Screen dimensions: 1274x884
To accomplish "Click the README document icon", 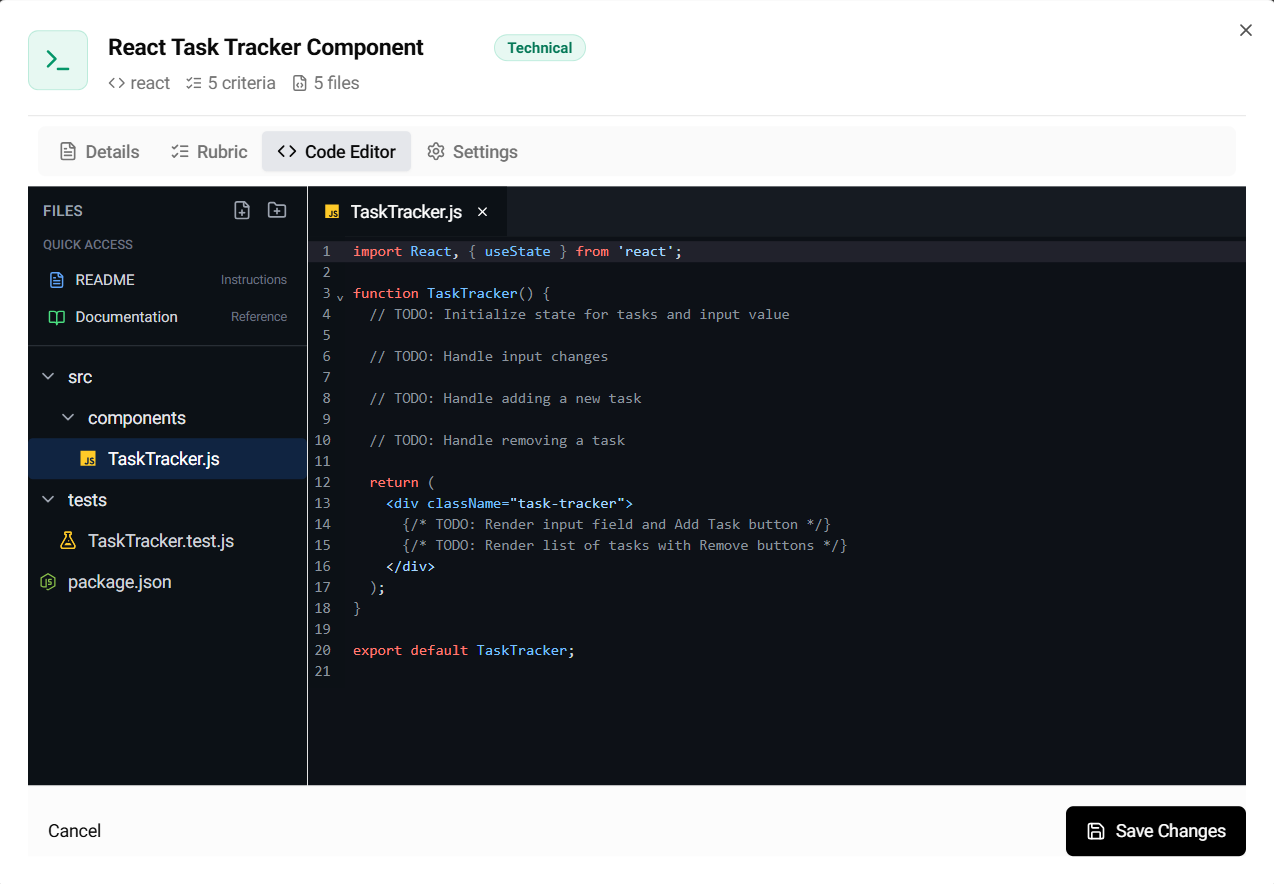I will [x=57, y=280].
